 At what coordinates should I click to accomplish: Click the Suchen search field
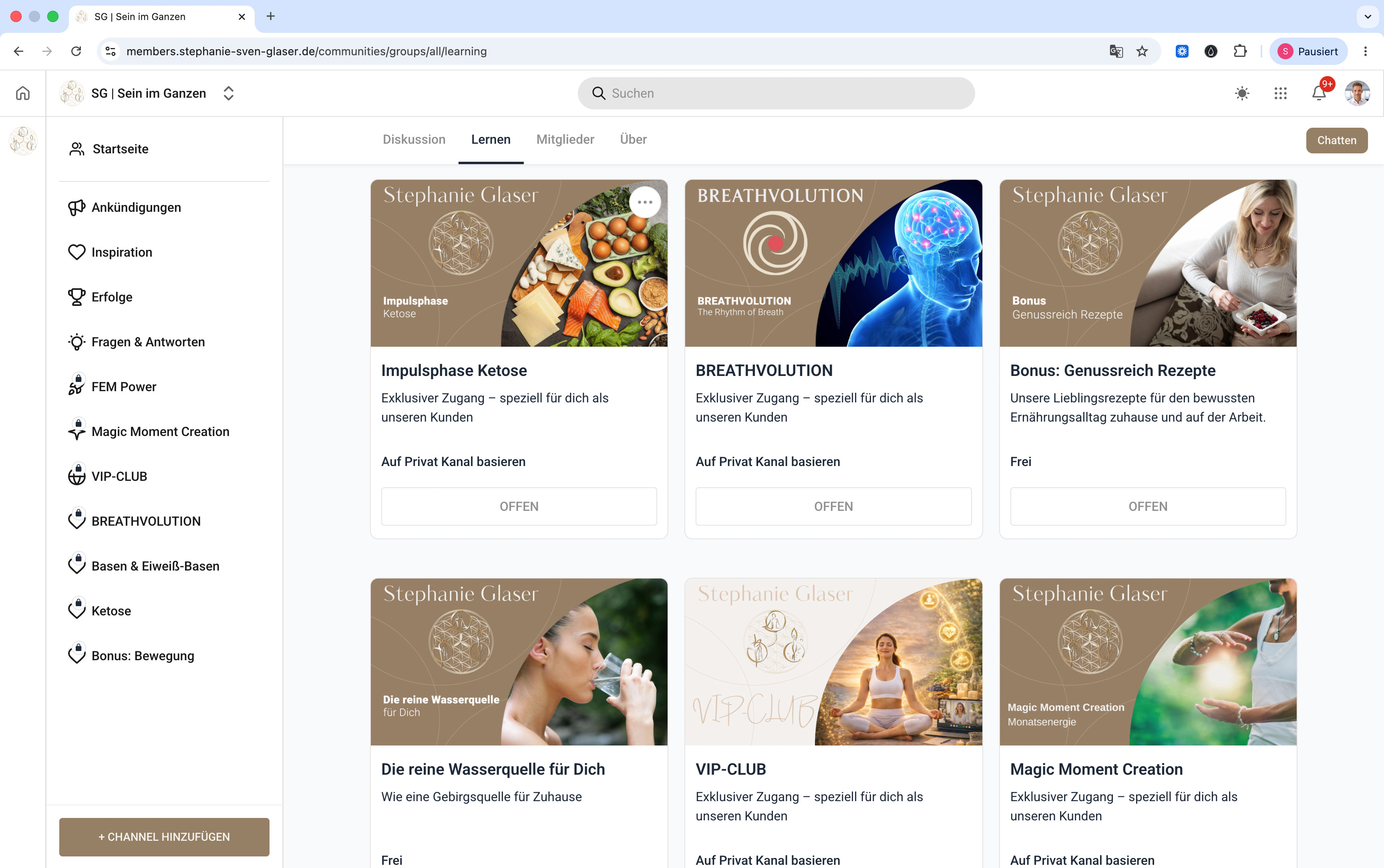776,93
